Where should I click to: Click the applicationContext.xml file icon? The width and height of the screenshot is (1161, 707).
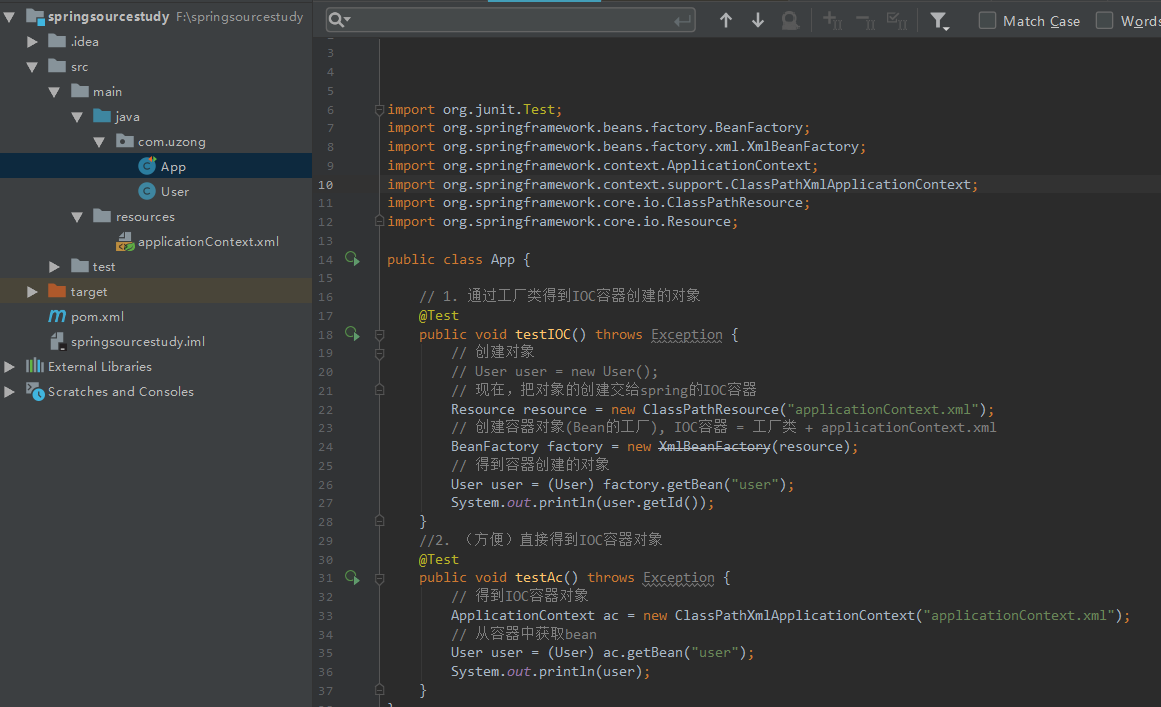tap(125, 241)
